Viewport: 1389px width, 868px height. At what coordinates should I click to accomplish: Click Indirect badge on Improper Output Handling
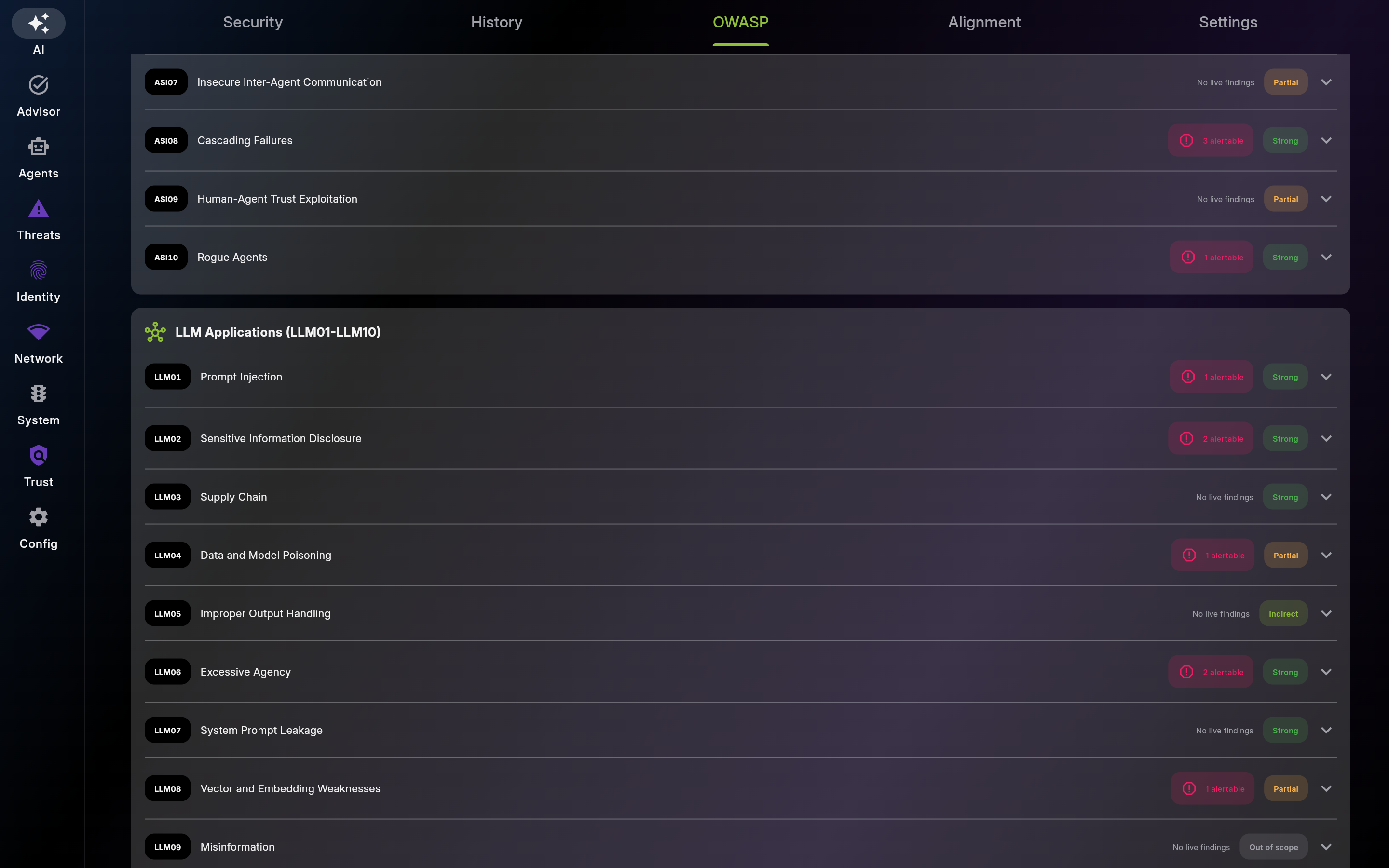(1283, 614)
